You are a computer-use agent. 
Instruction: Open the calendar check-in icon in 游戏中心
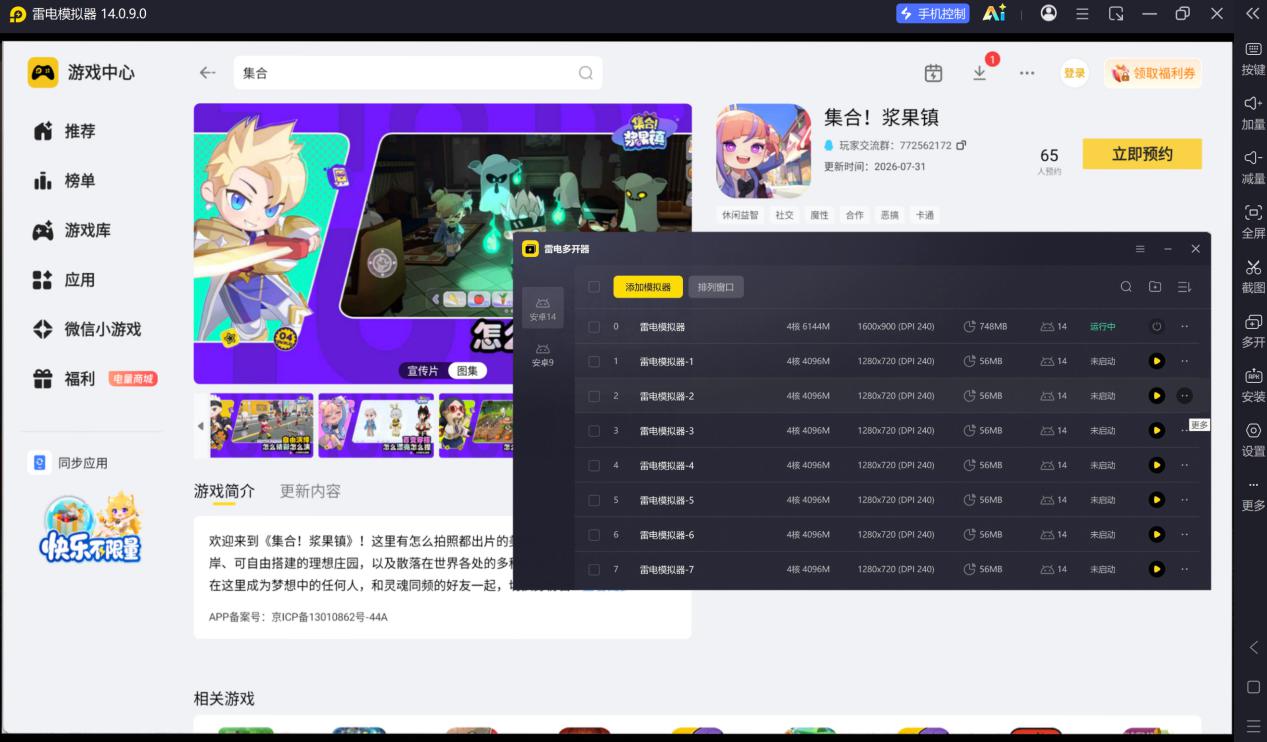pos(933,73)
